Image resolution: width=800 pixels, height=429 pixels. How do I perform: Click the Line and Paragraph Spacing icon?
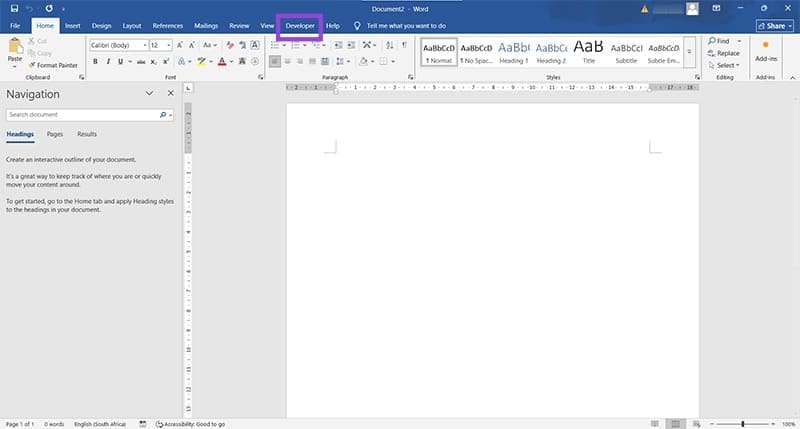(340, 62)
